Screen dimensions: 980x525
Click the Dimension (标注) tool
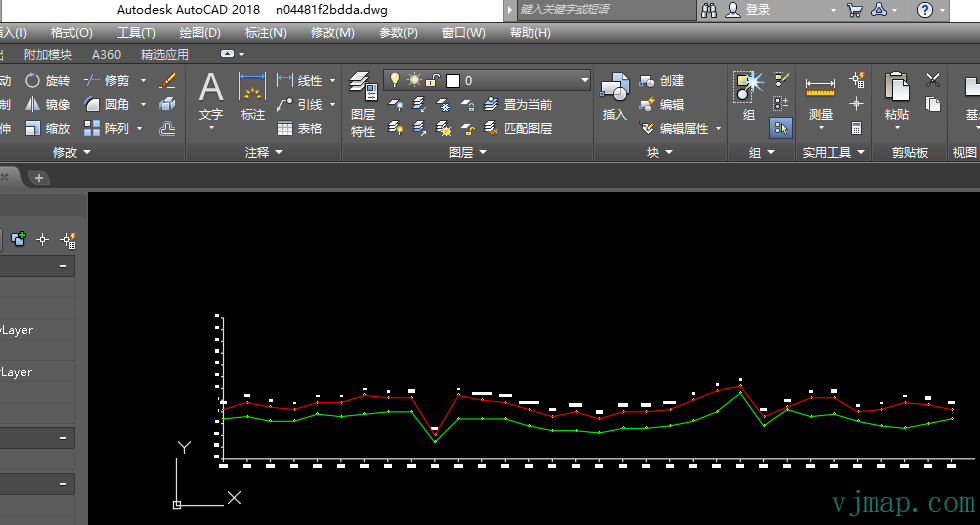click(x=252, y=97)
